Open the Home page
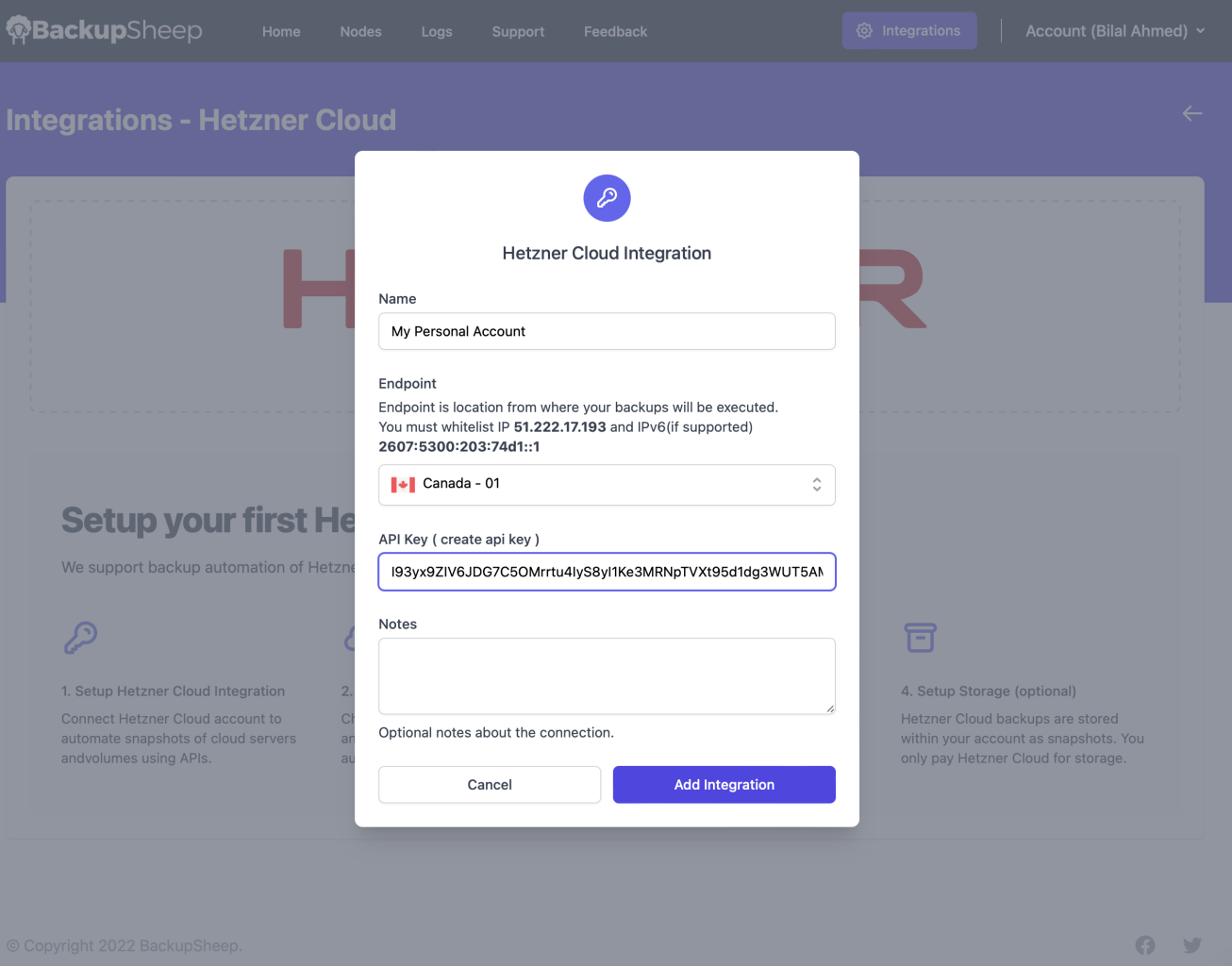This screenshot has height=966, width=1232. click(281, 31)
